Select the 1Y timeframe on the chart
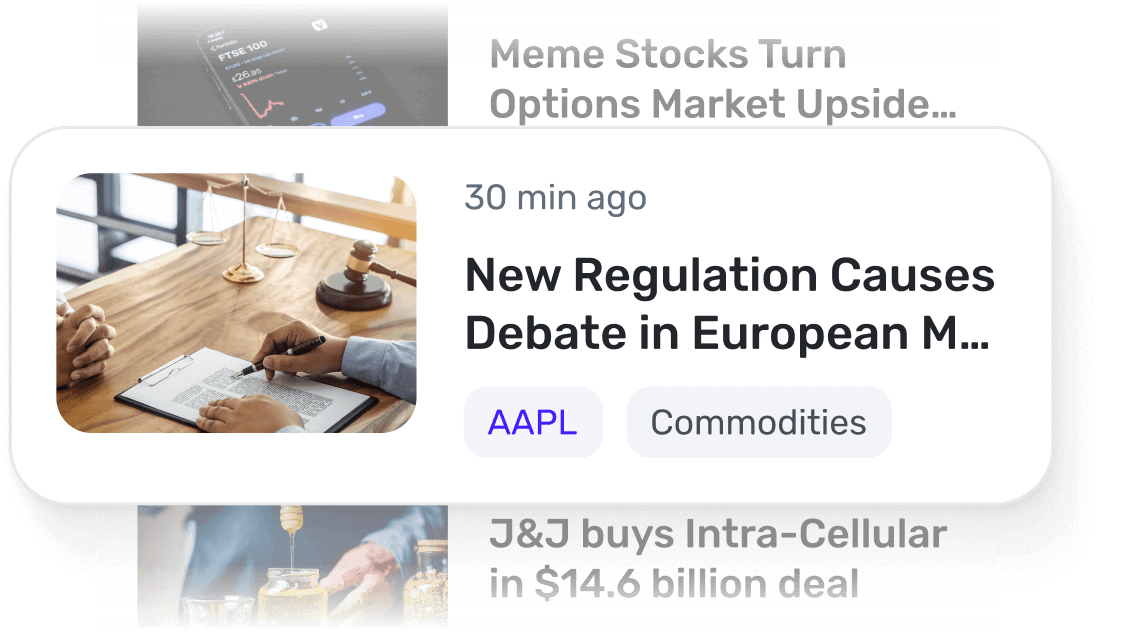The height and width of the screenshot is (632, 1127). (341, 103)
